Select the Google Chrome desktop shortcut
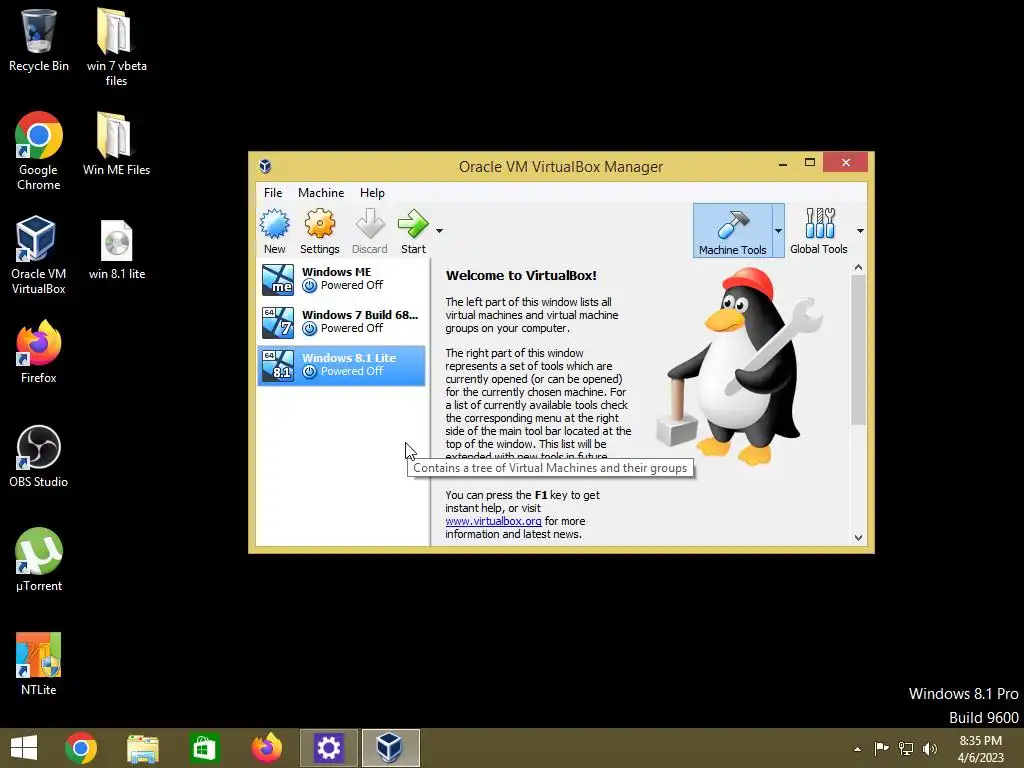The width and height of the screenshot is (1024, 768). click(39, 151)
